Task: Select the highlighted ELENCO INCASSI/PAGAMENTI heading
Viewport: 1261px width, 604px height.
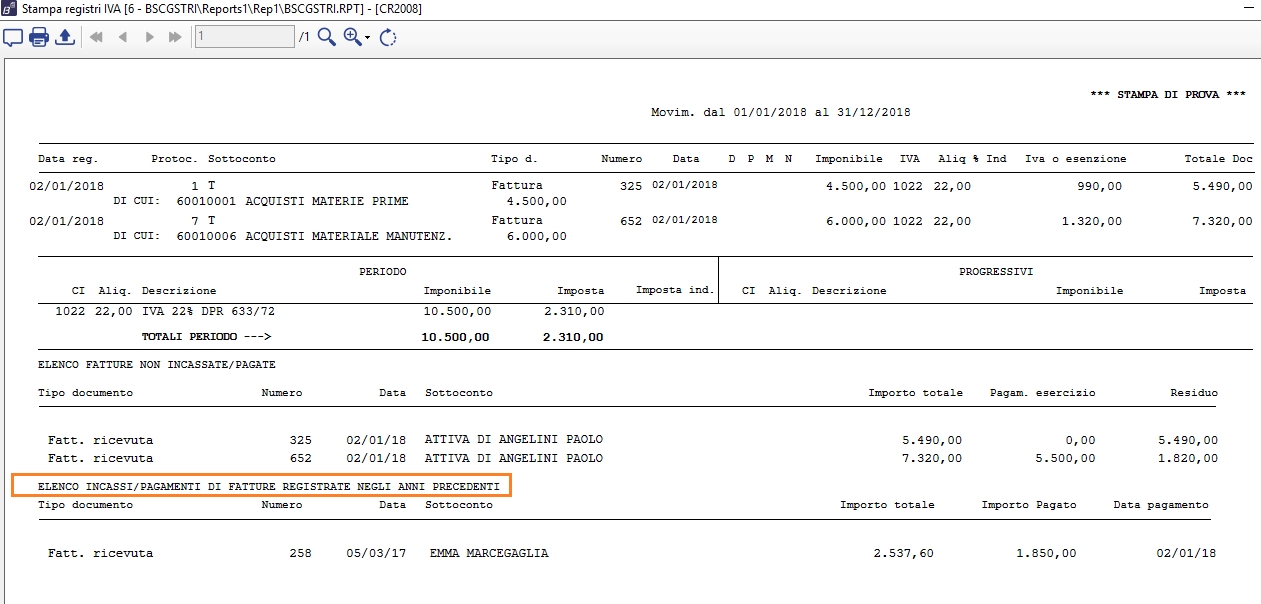Action: [x=262, y=486]
